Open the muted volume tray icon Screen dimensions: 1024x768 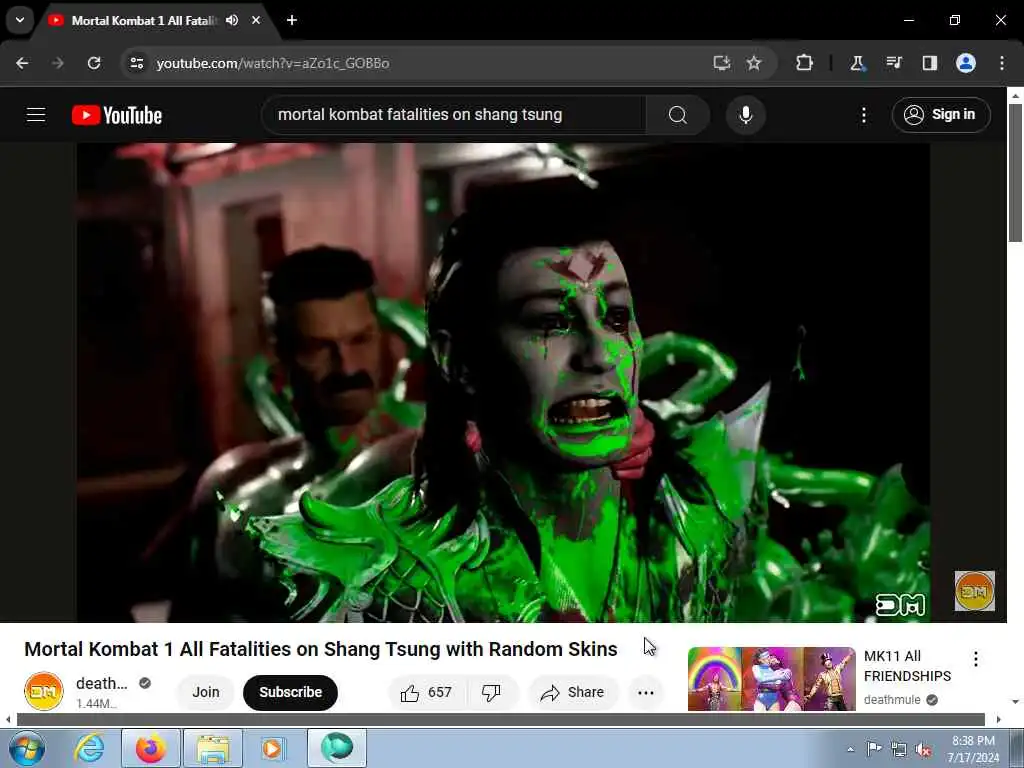(x=923, y=749)
